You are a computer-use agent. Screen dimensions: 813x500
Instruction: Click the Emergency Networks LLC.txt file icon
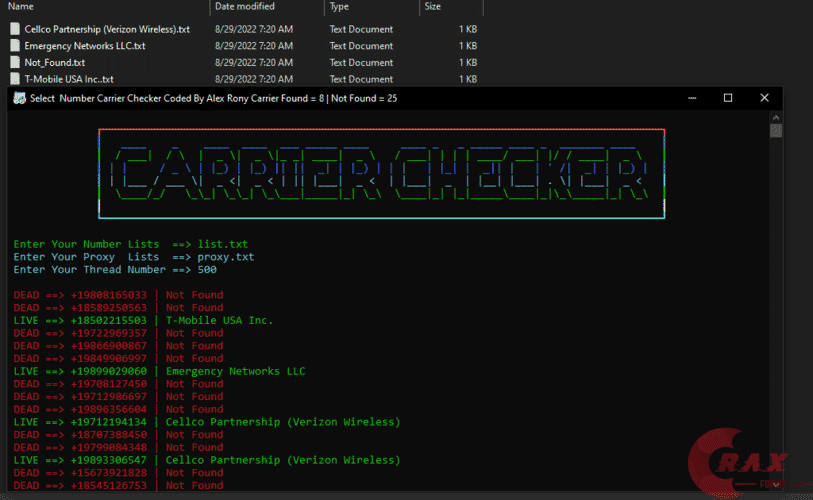tap(15, 46)
